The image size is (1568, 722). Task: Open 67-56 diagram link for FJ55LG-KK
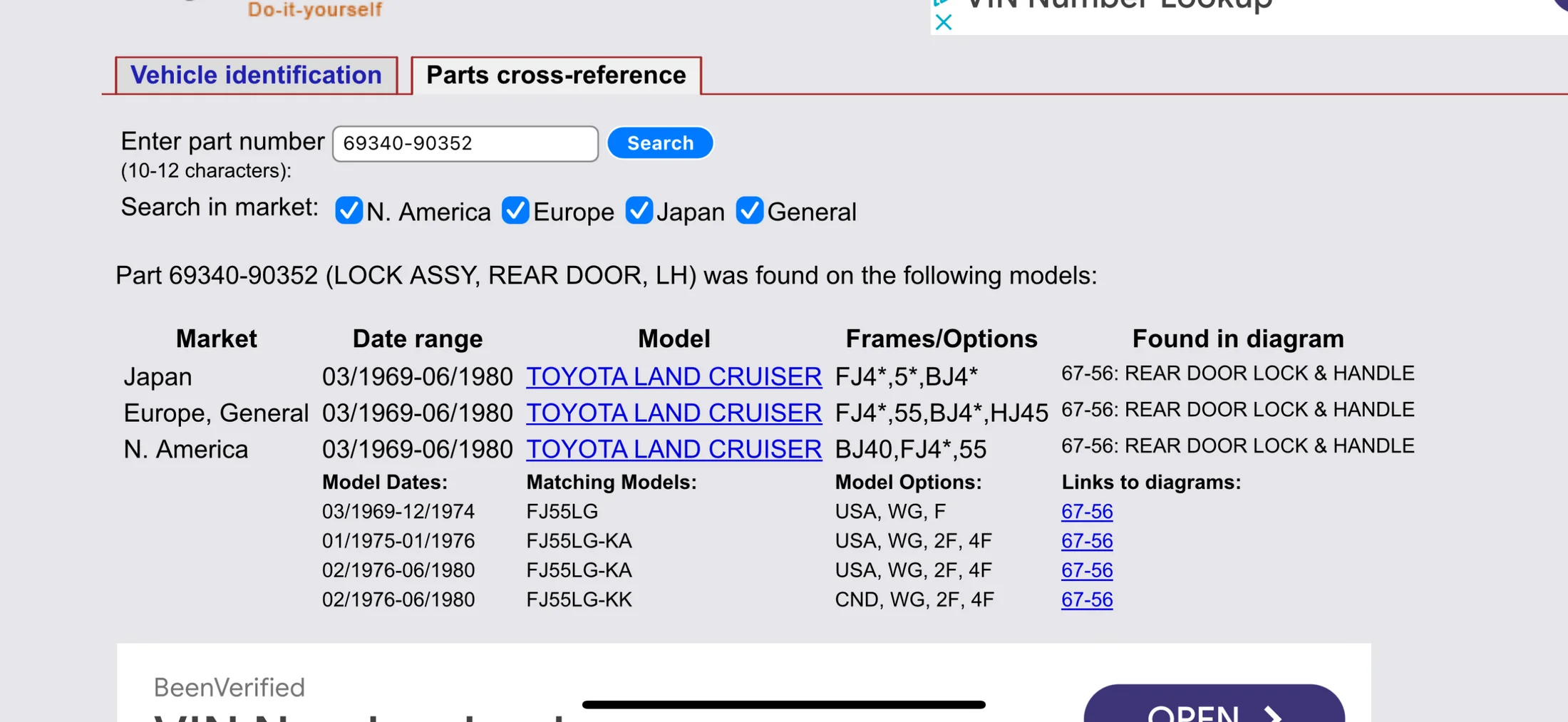pyautogui.click(x=1086, y=599)
